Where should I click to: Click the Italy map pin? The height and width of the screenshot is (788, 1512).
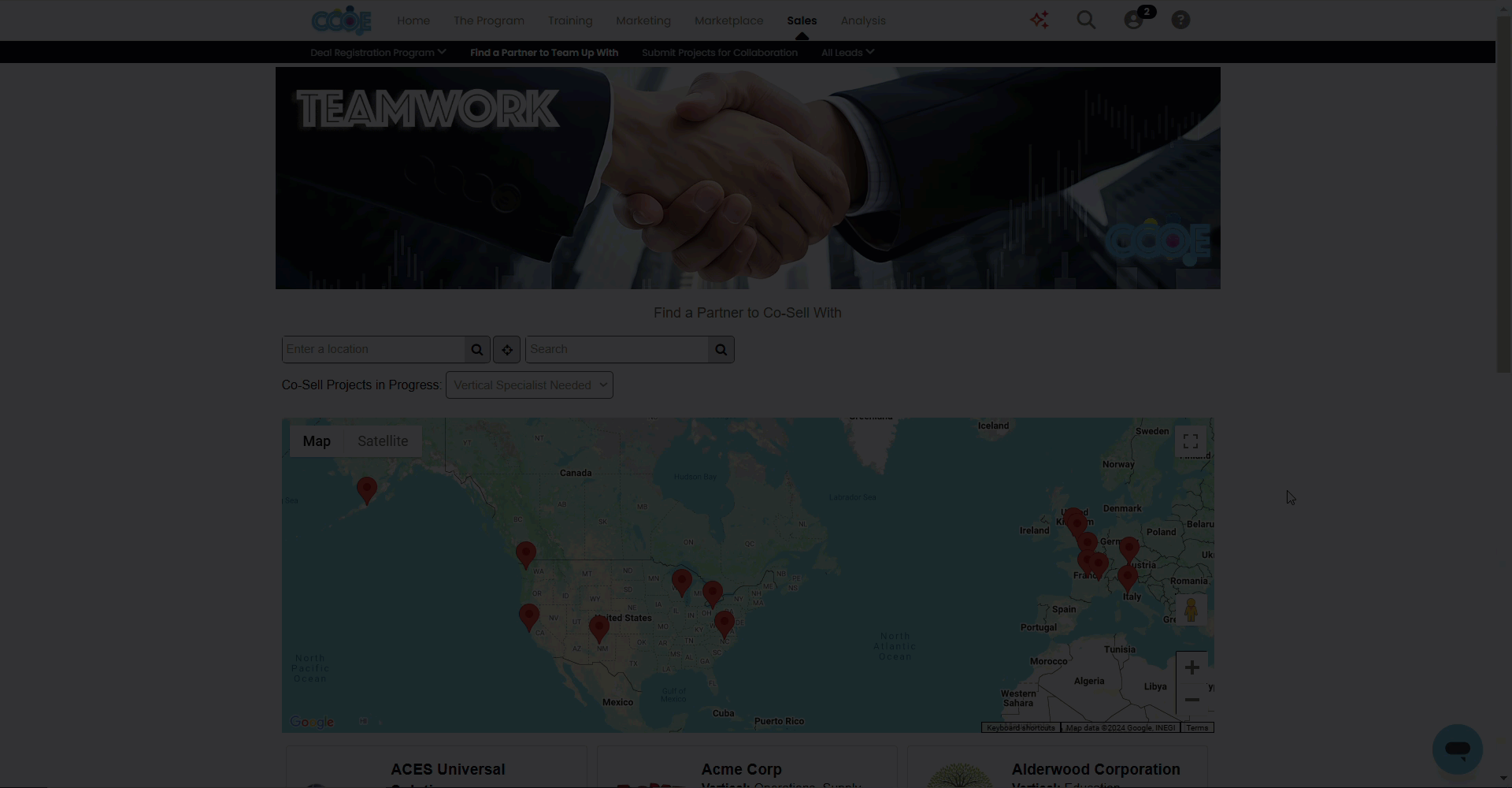[x=1128, y=578]
